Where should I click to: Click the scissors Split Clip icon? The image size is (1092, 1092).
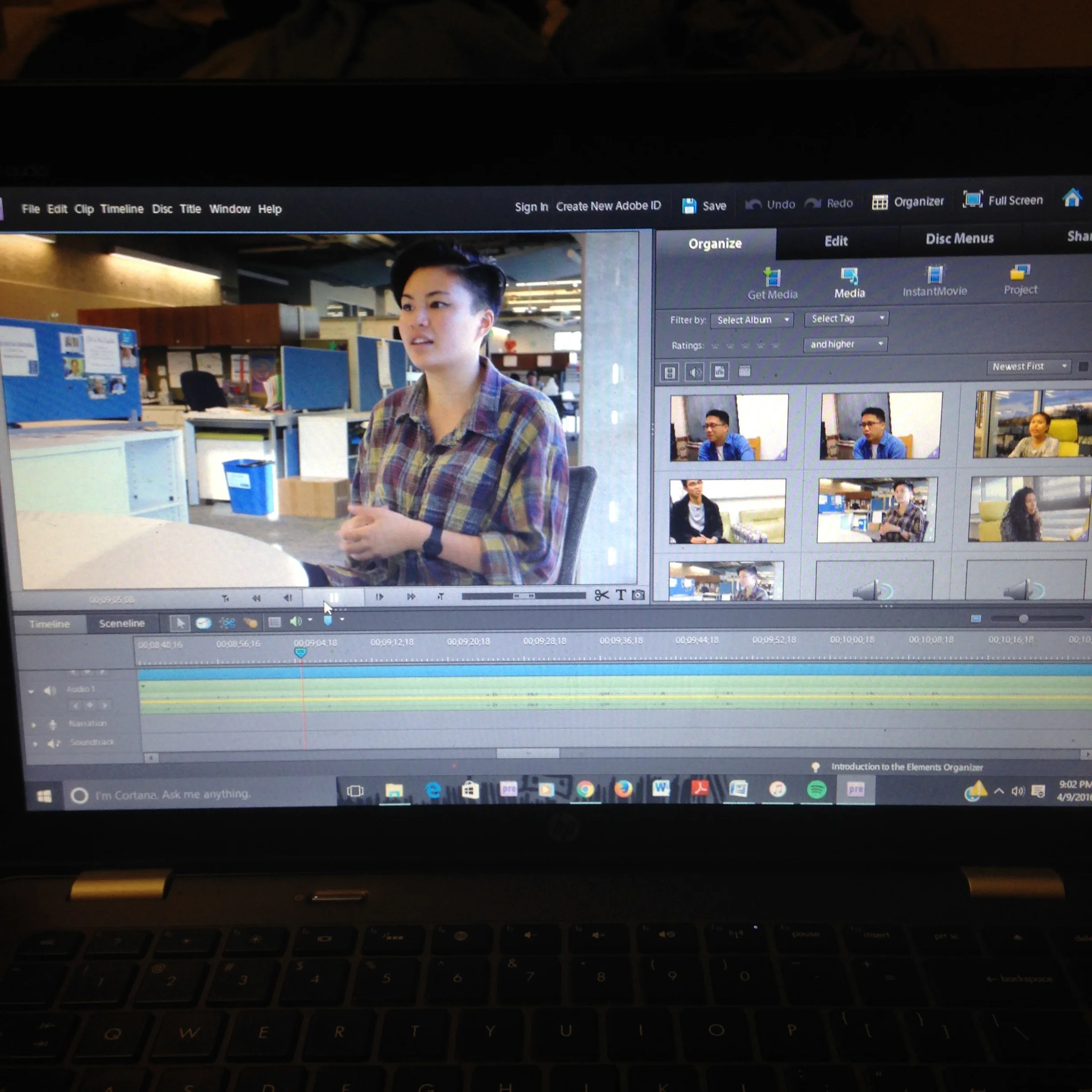(x=601, y=595)
